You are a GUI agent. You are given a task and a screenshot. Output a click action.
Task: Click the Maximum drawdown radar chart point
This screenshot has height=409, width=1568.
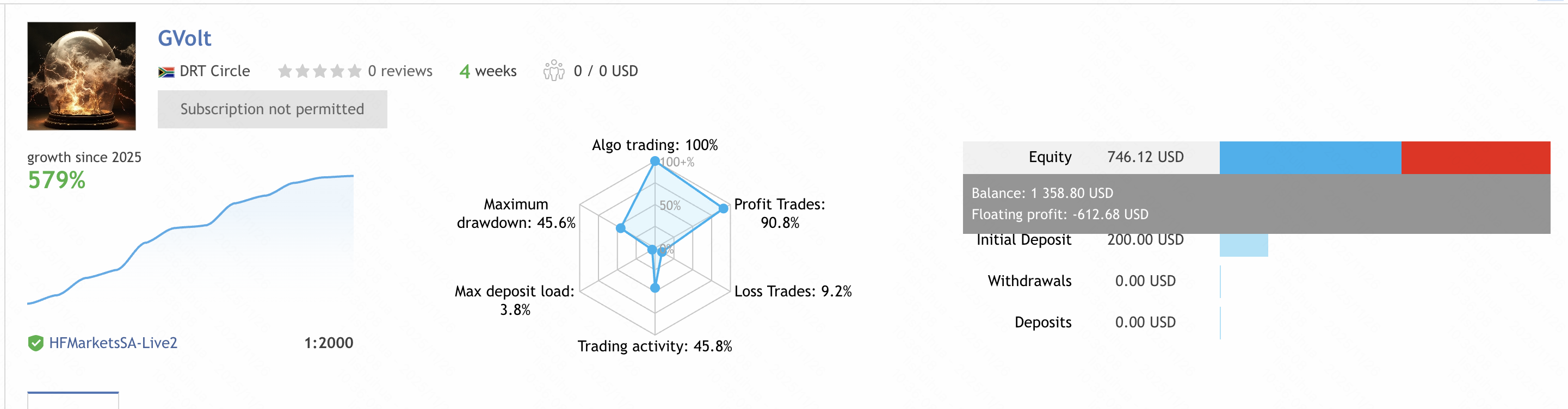tap(620, 228)
